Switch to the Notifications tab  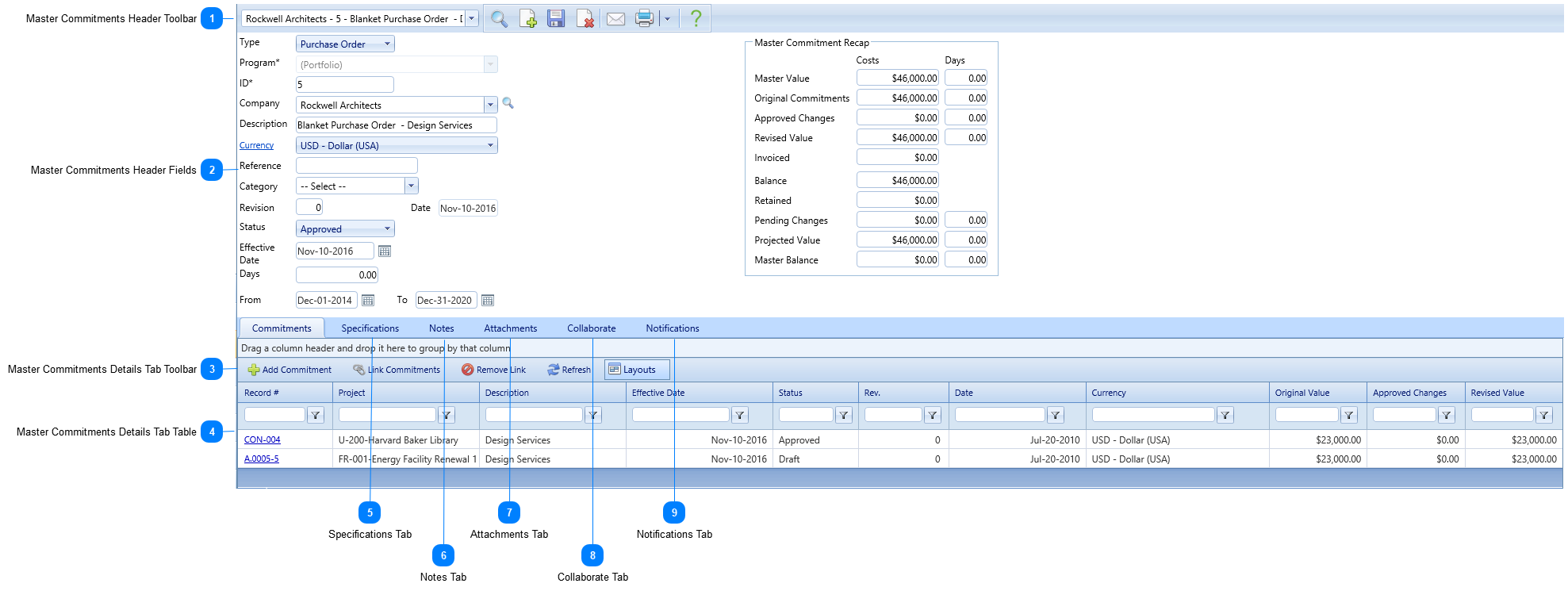[673, 328]
